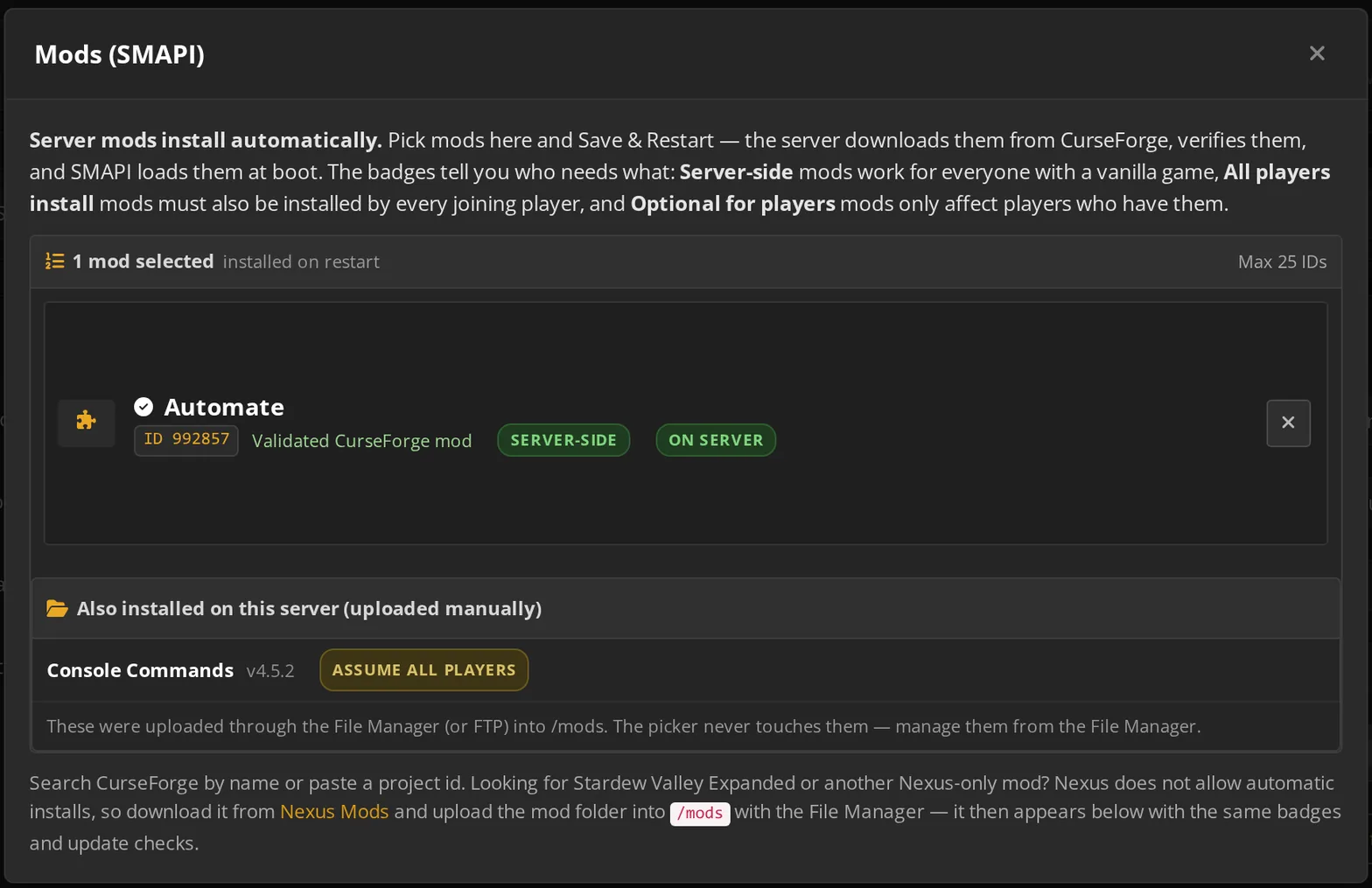
Task: Click the open folder icon beside Also installed
Action: pos(57,608)
